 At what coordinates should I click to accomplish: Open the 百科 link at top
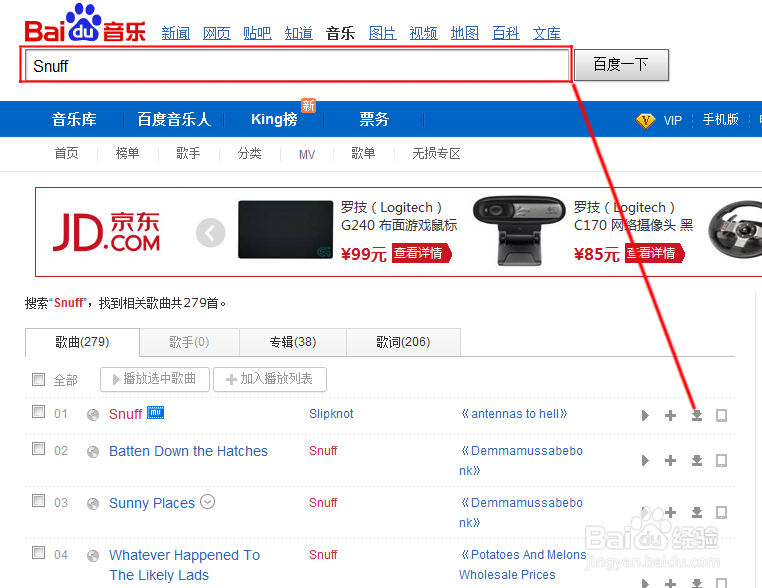(505, 33)
